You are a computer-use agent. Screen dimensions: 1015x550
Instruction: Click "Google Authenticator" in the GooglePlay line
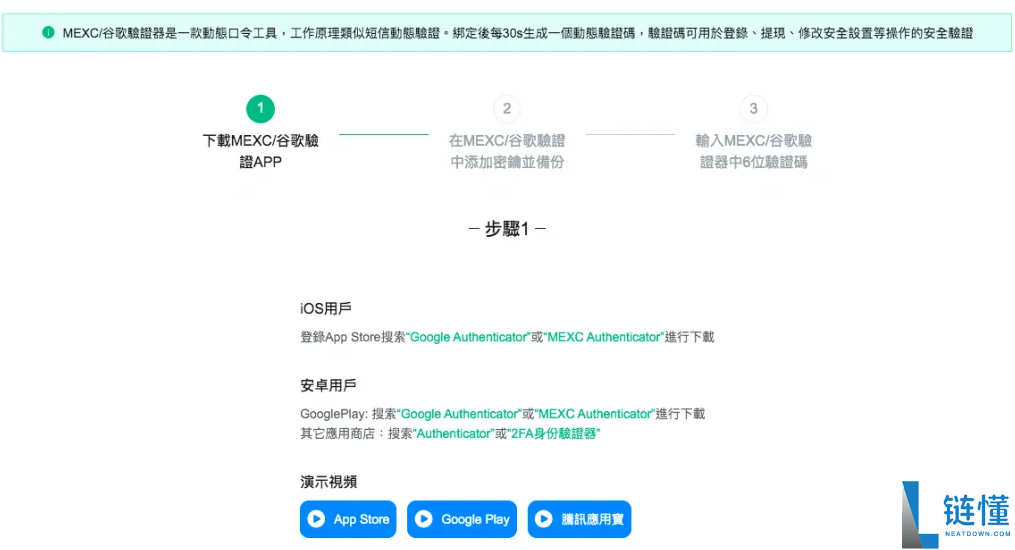click(x=460, y=414)
